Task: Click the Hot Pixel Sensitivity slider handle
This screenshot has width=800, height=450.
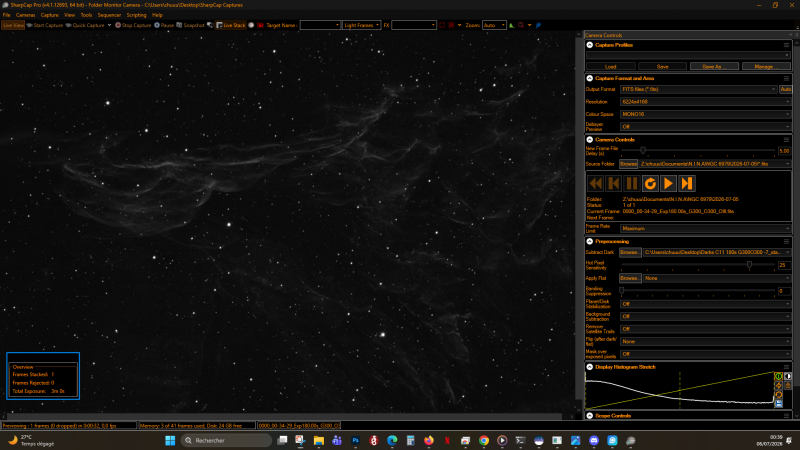Action: click(749, 264)
